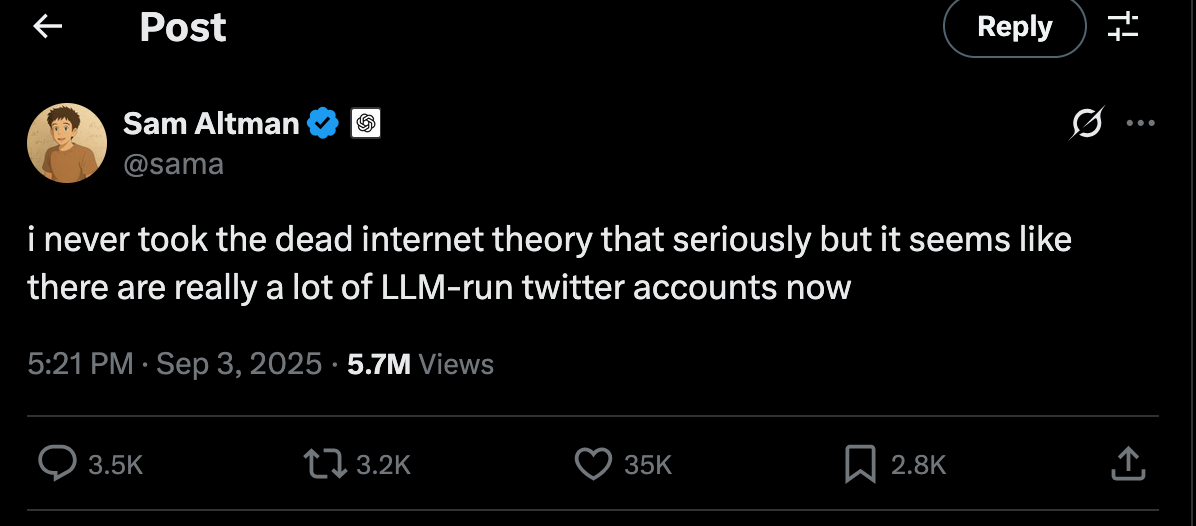Open the reply filter settings icon
The height and width of the screenshot is (526, 1196).
1123,27
